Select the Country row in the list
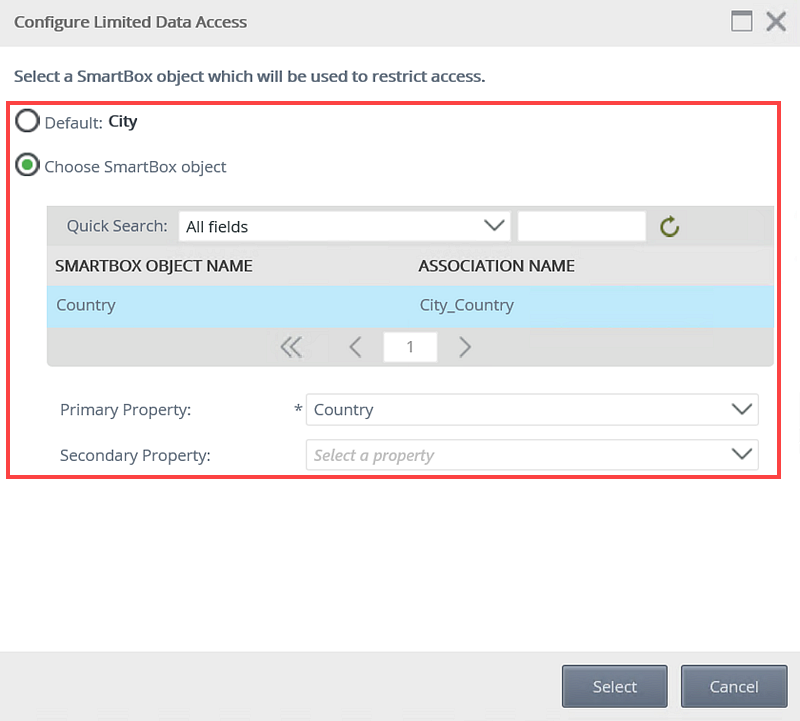 point(410,305)
